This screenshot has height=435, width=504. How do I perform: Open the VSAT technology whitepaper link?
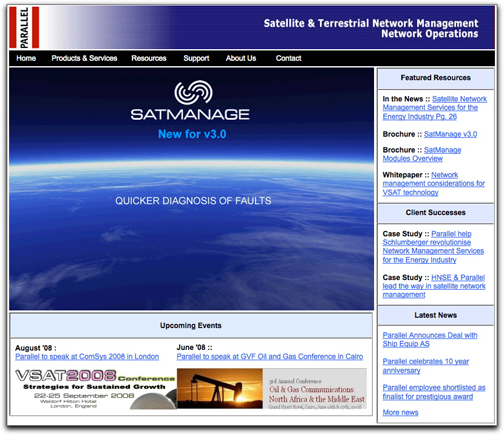tap(434, 184)
